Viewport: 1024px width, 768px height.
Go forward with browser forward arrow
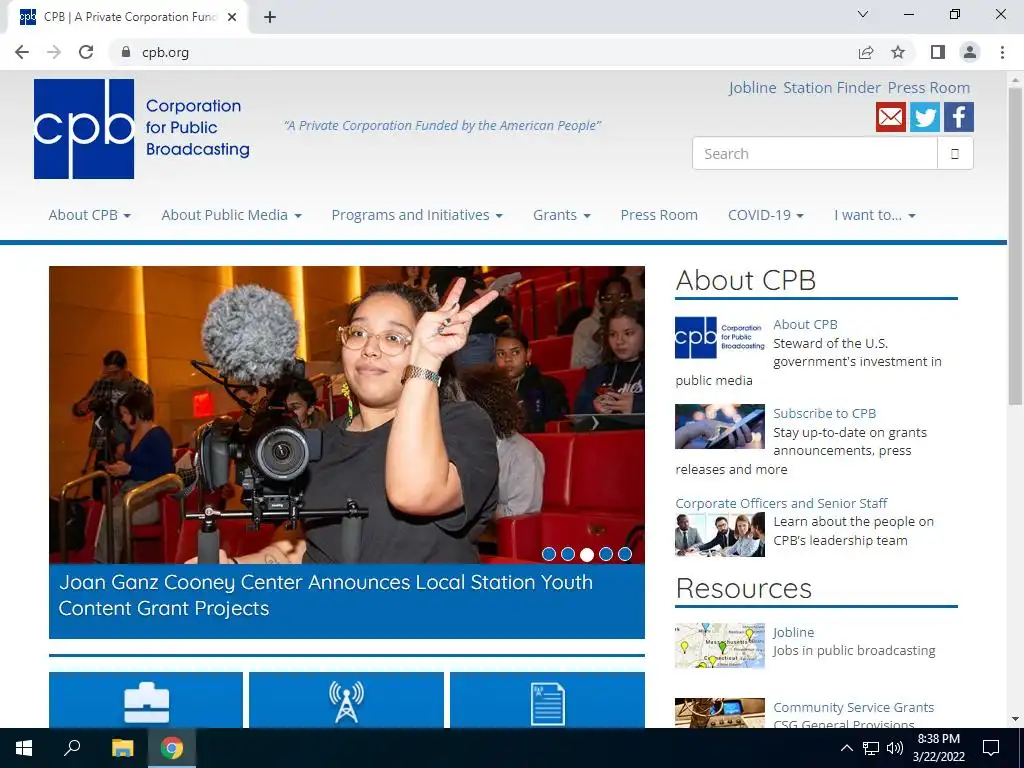click(54, 52)
